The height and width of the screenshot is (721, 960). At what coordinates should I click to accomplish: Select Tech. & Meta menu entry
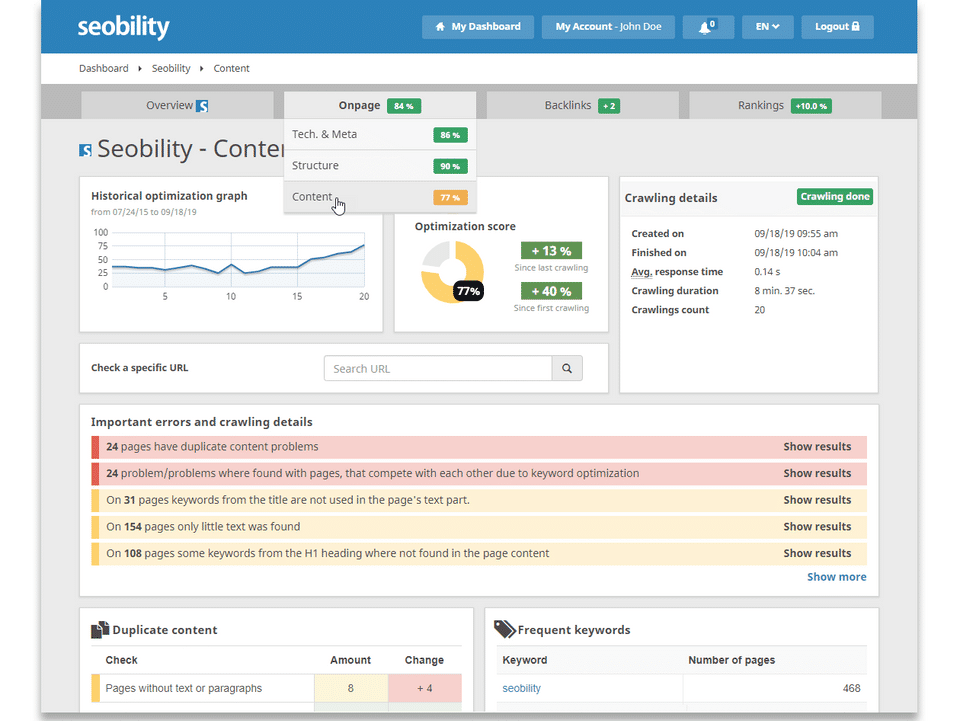(x=380, y=135)
